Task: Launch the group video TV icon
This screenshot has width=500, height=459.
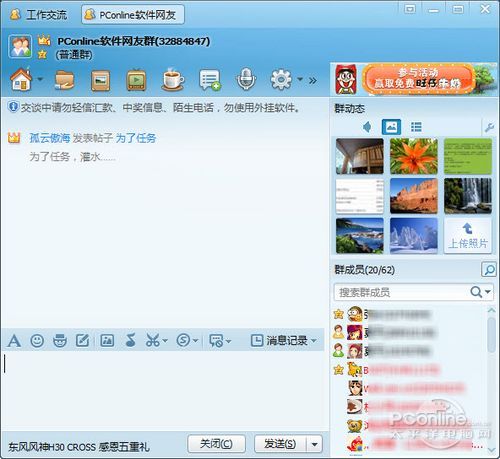Action: 136,80
